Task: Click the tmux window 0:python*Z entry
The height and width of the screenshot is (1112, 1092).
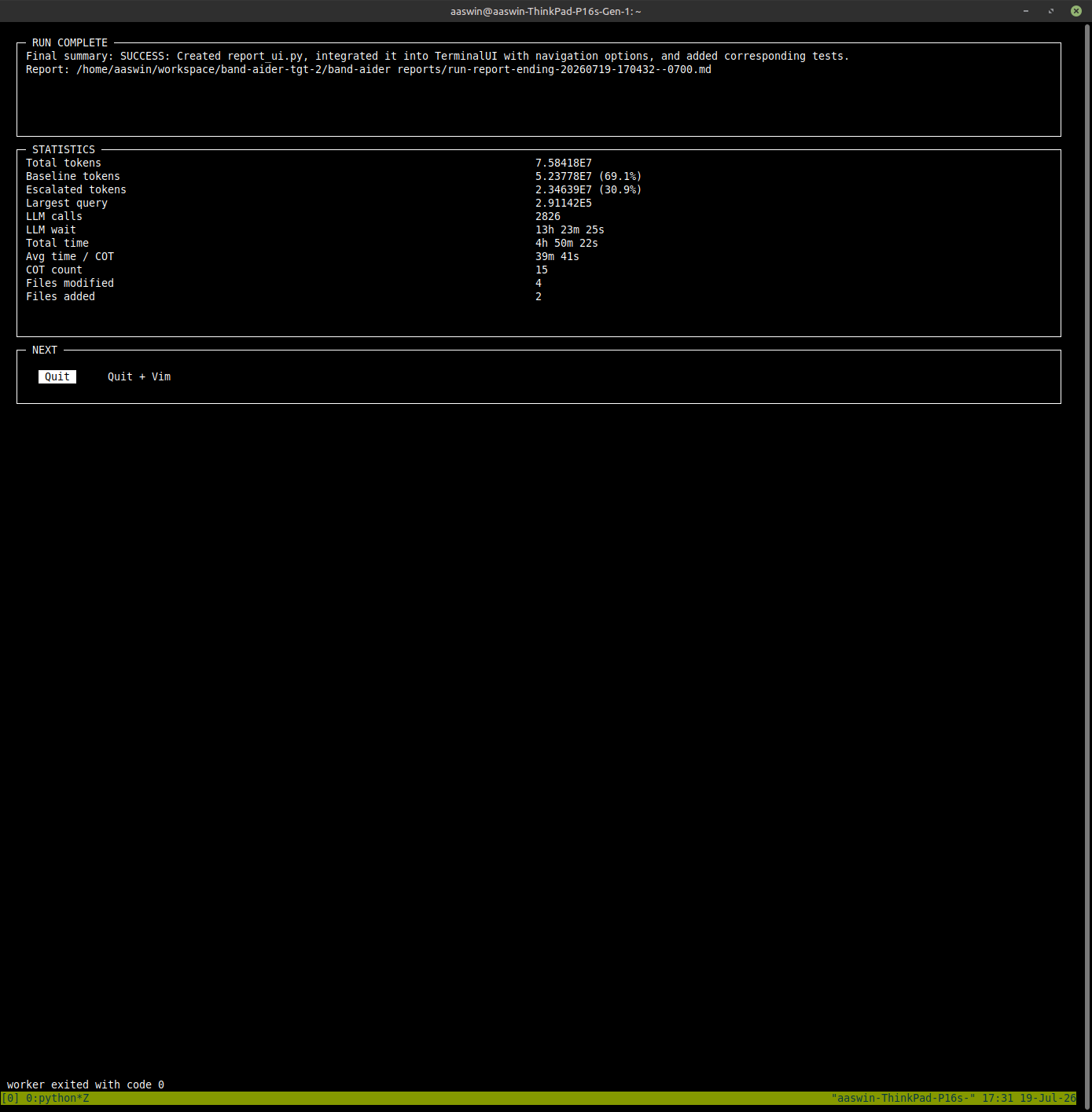Action: 57,1098
